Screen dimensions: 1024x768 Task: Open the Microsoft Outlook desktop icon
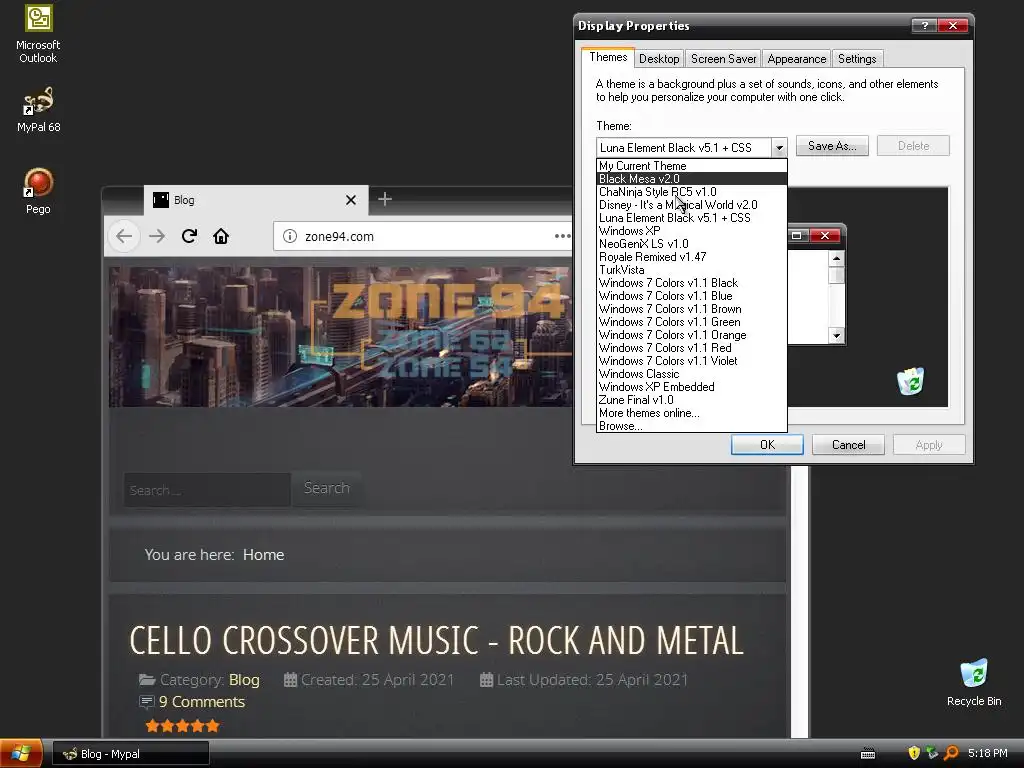(x=38, y=34)
